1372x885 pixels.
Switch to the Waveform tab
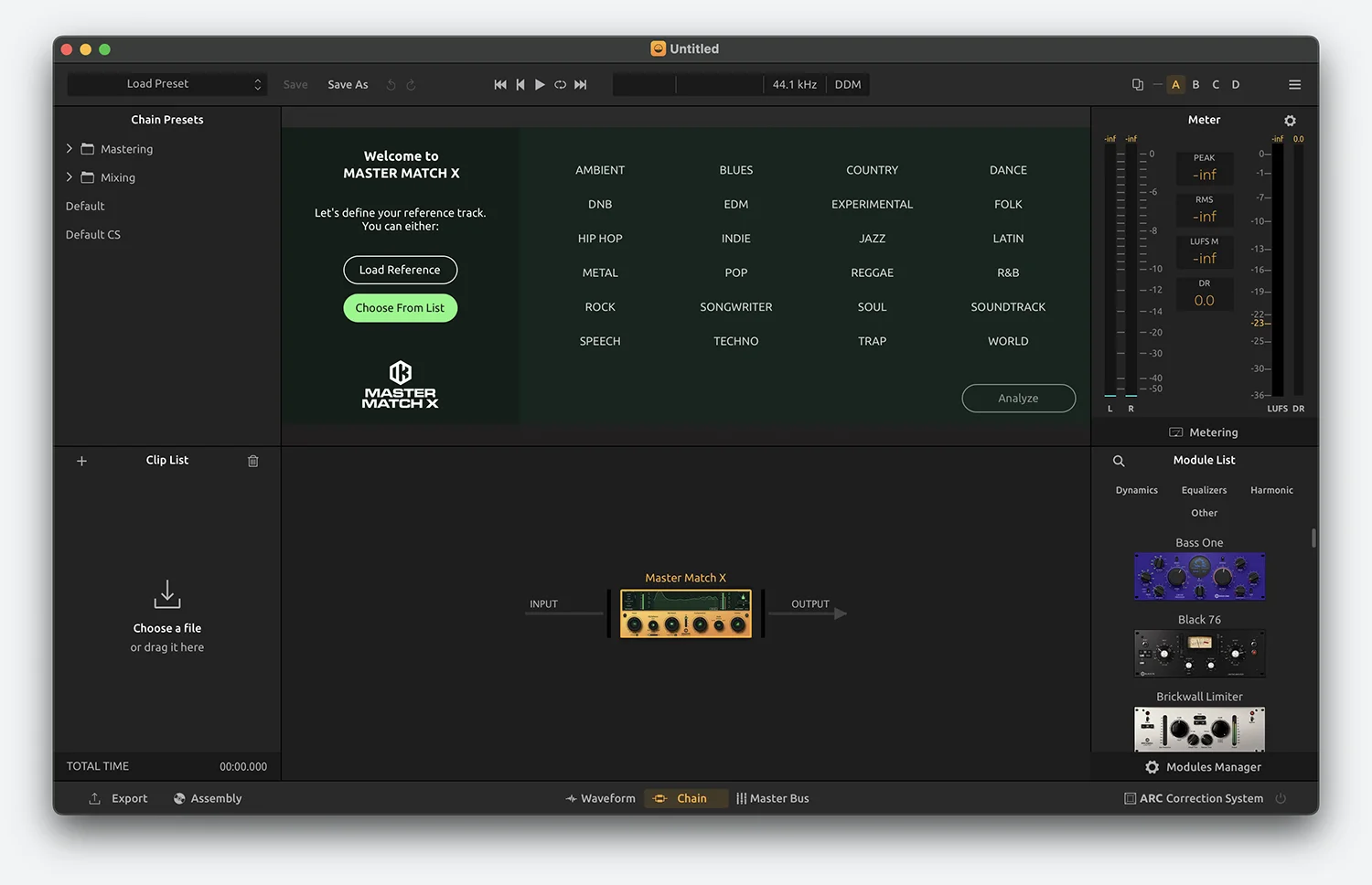coord(600,798)
